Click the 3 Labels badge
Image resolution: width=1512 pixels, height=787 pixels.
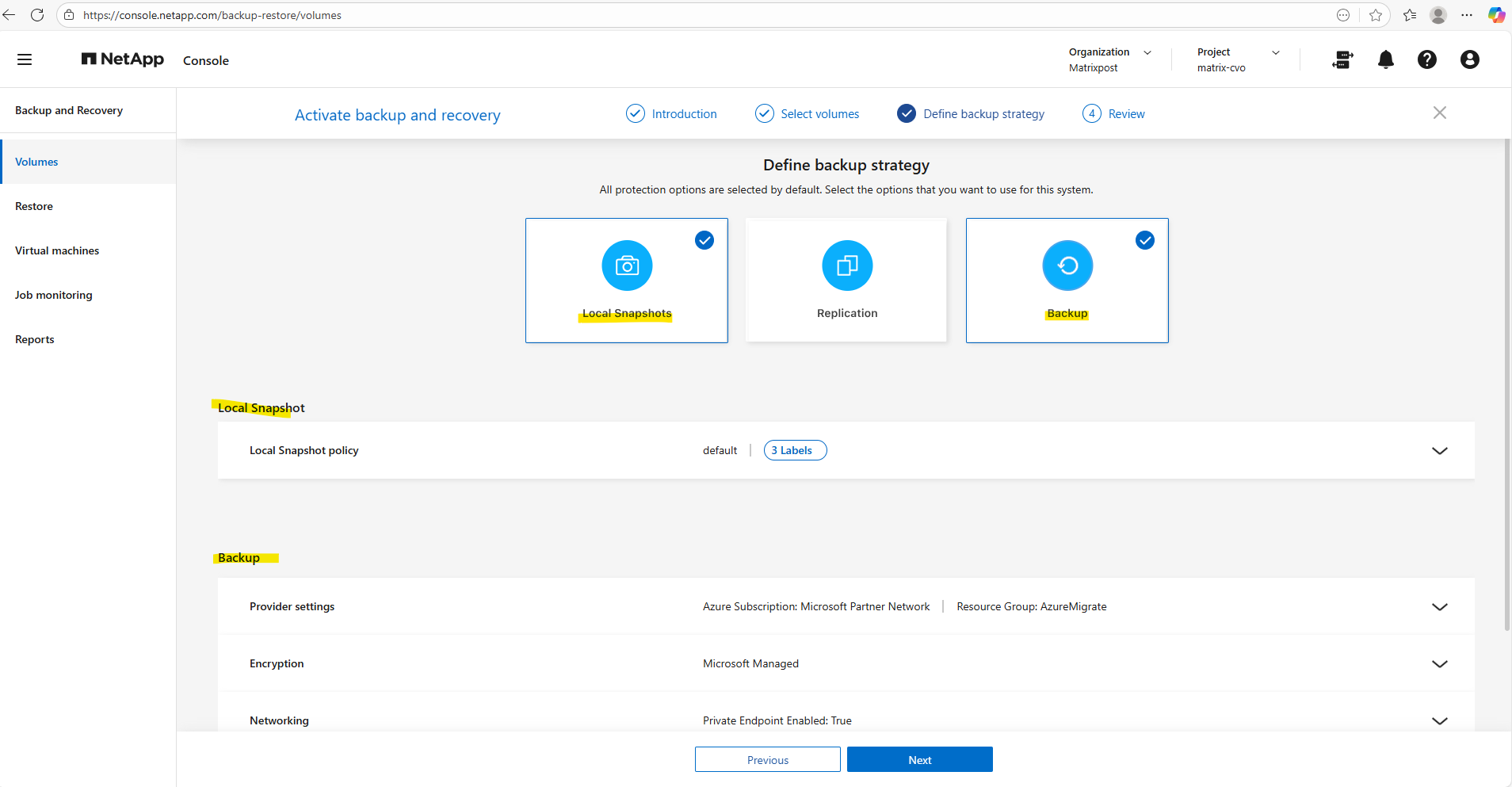[795, 450]
